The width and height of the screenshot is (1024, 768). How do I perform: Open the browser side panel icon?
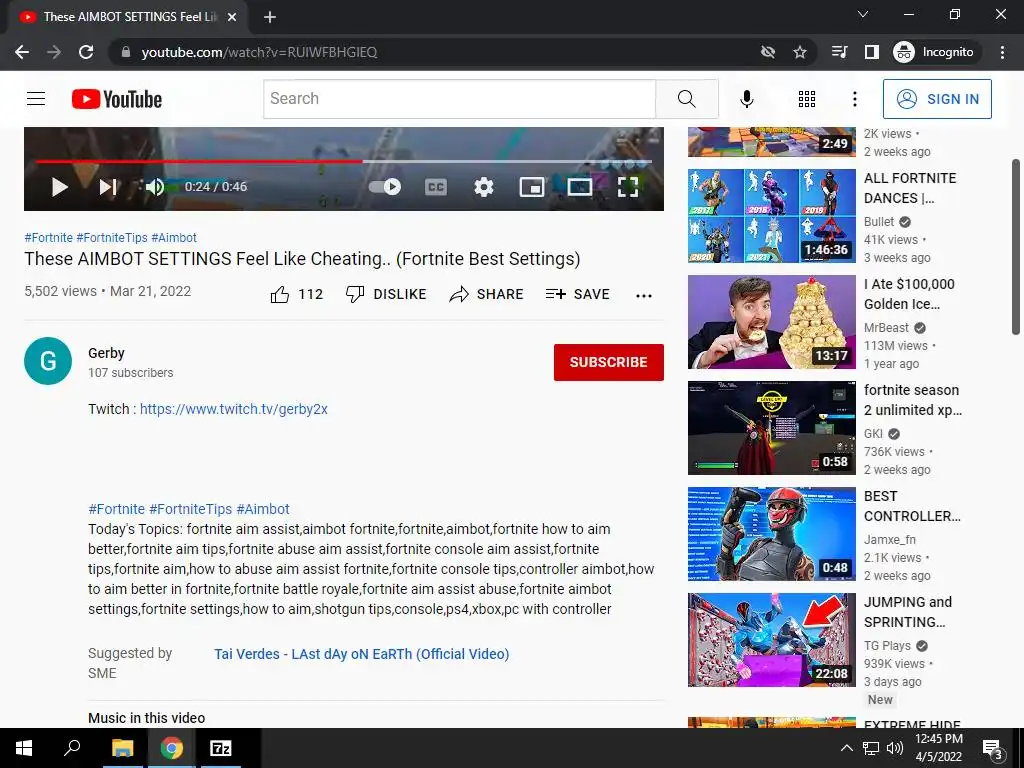click(x=872, y=52)
